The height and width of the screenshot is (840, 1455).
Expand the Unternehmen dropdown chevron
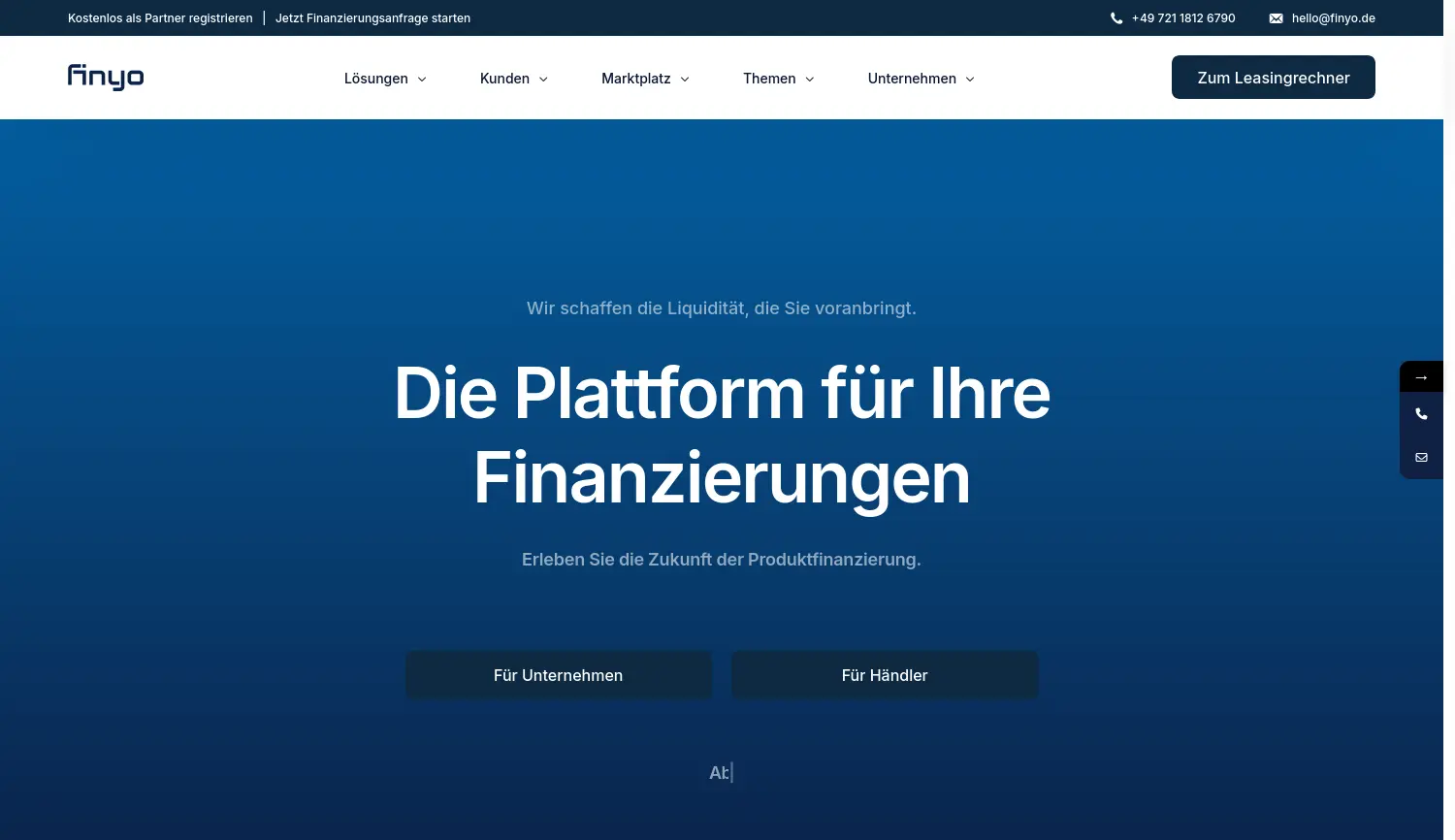pyautogui.click(x=970, y=80)
